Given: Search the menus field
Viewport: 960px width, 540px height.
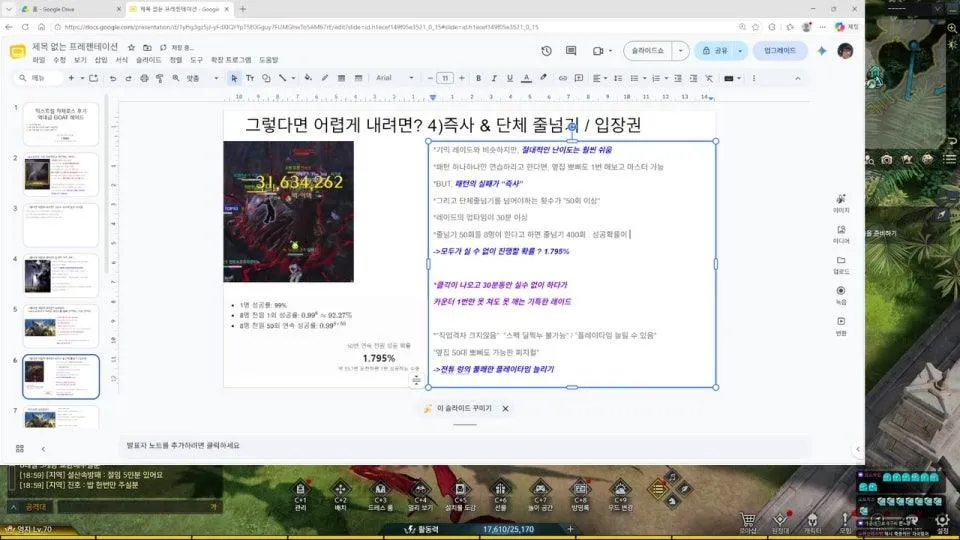Looking at the screenshot, I should [40, 78].
